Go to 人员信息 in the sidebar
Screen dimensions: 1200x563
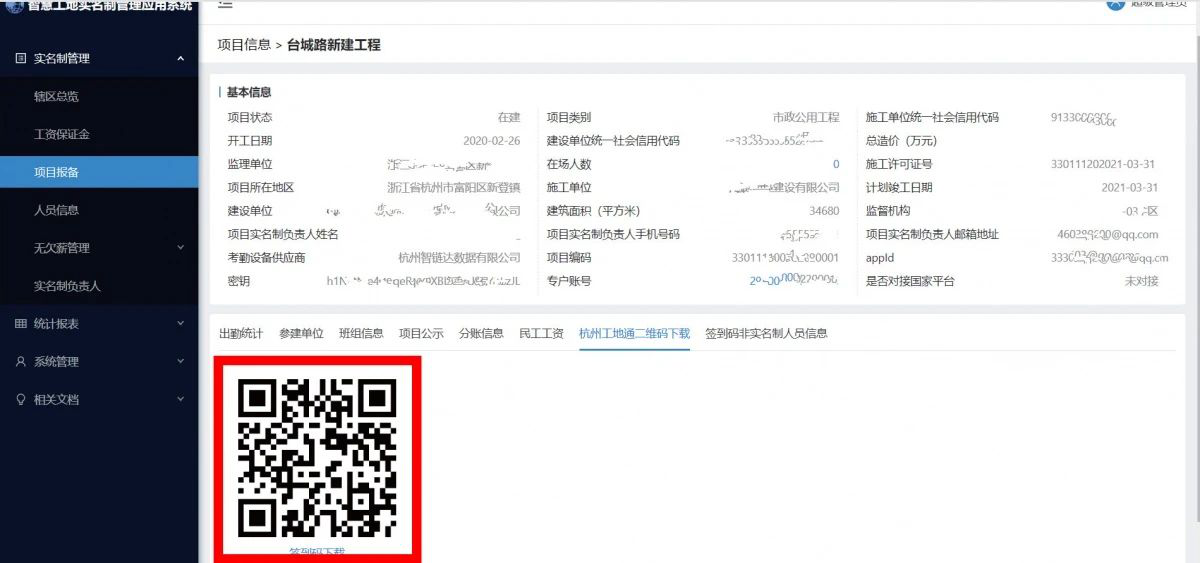tap(56, 211)
